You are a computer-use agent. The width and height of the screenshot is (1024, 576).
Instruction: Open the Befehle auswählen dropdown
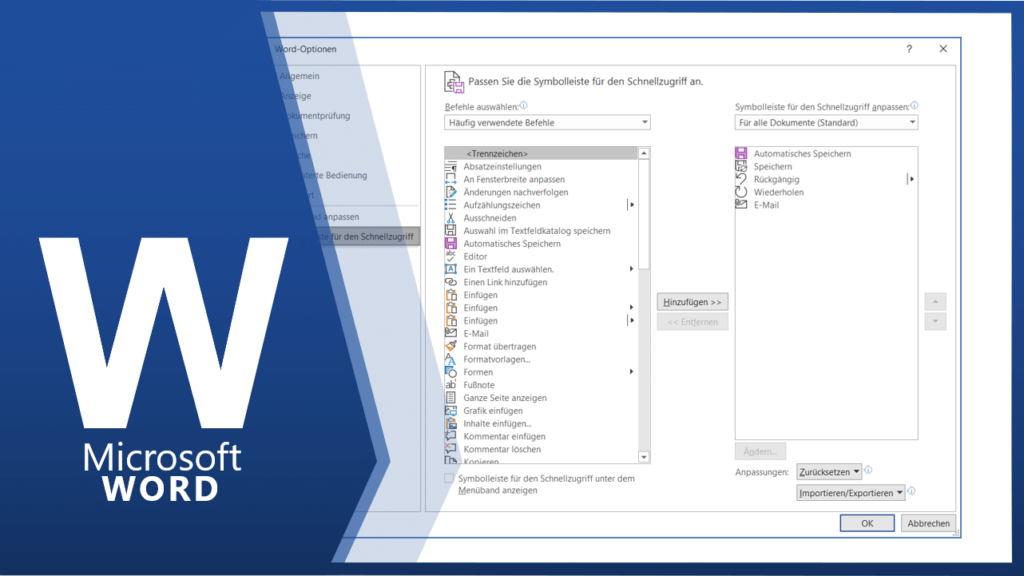[547, 122]
